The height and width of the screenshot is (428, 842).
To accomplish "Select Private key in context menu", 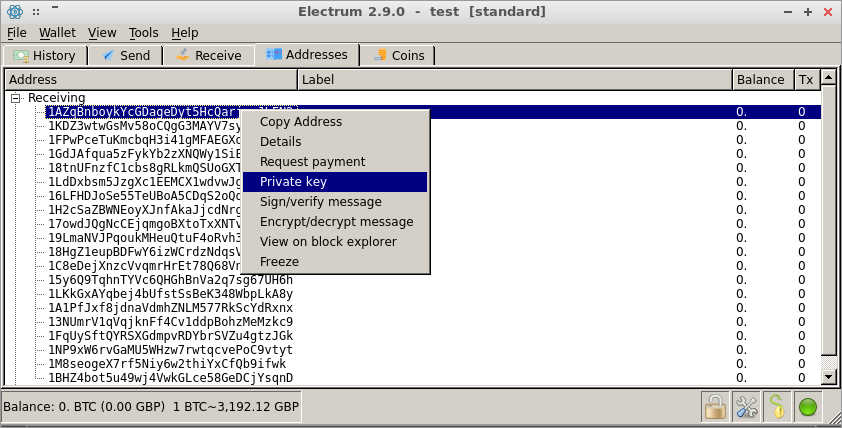I will [x=335, y=182].
